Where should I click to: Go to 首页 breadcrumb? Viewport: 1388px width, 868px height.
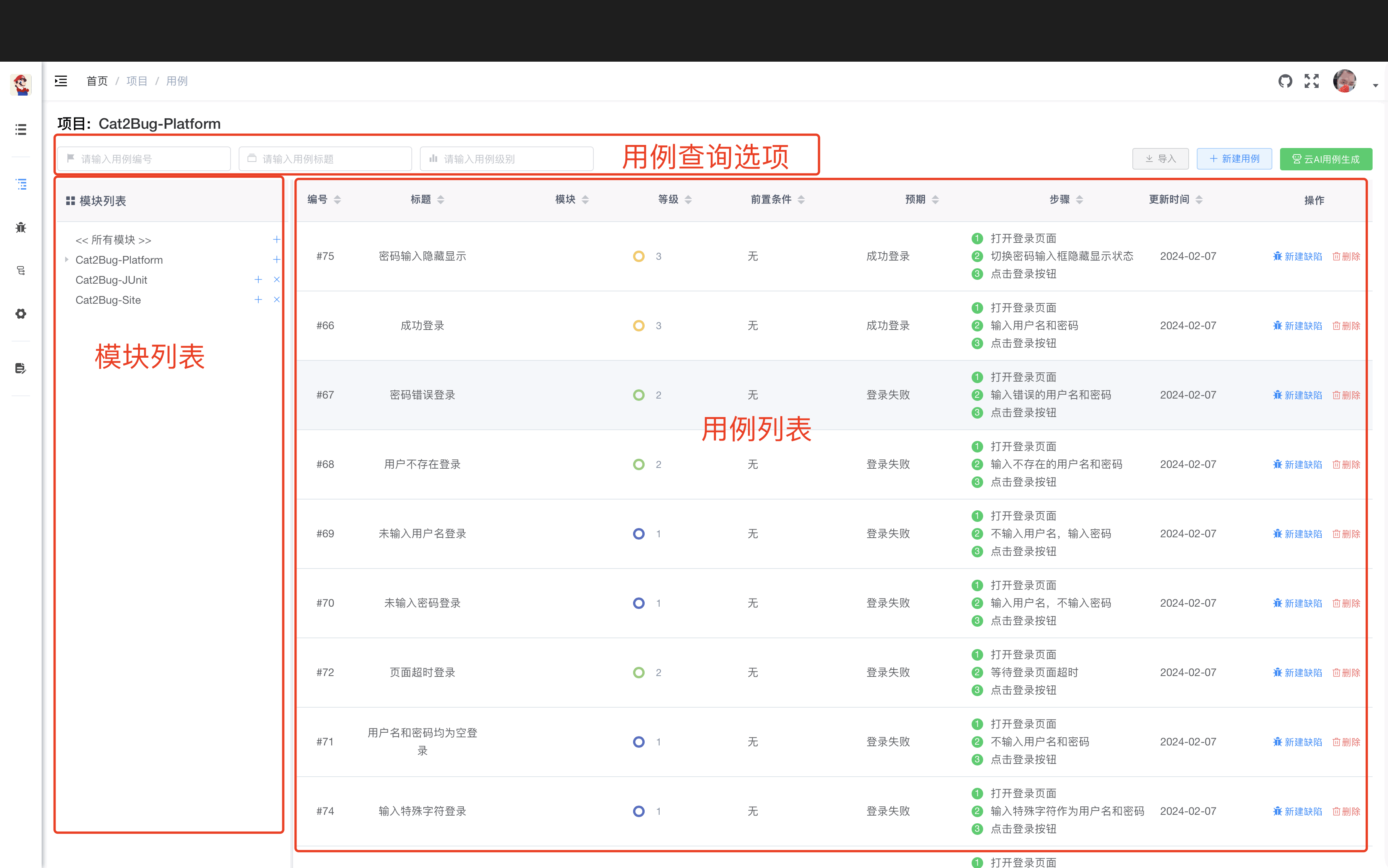tap(97, 81)
